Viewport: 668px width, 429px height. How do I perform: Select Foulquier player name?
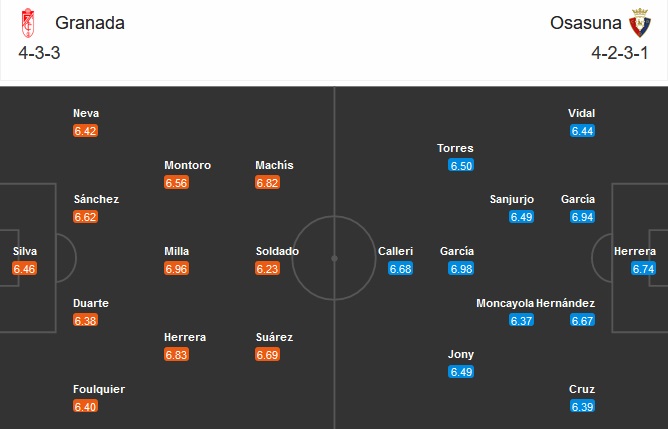click(x=99, y=389)
